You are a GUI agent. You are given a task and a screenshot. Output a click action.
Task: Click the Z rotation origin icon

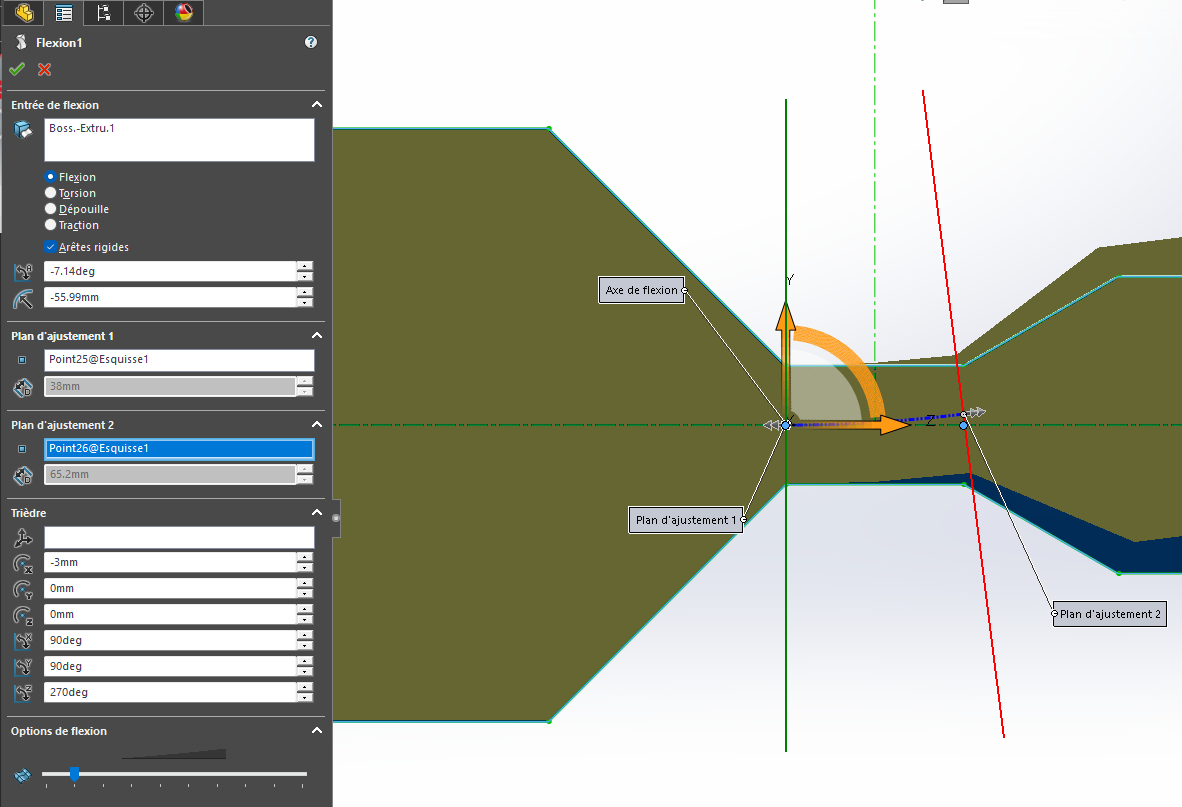click(23, 616)
